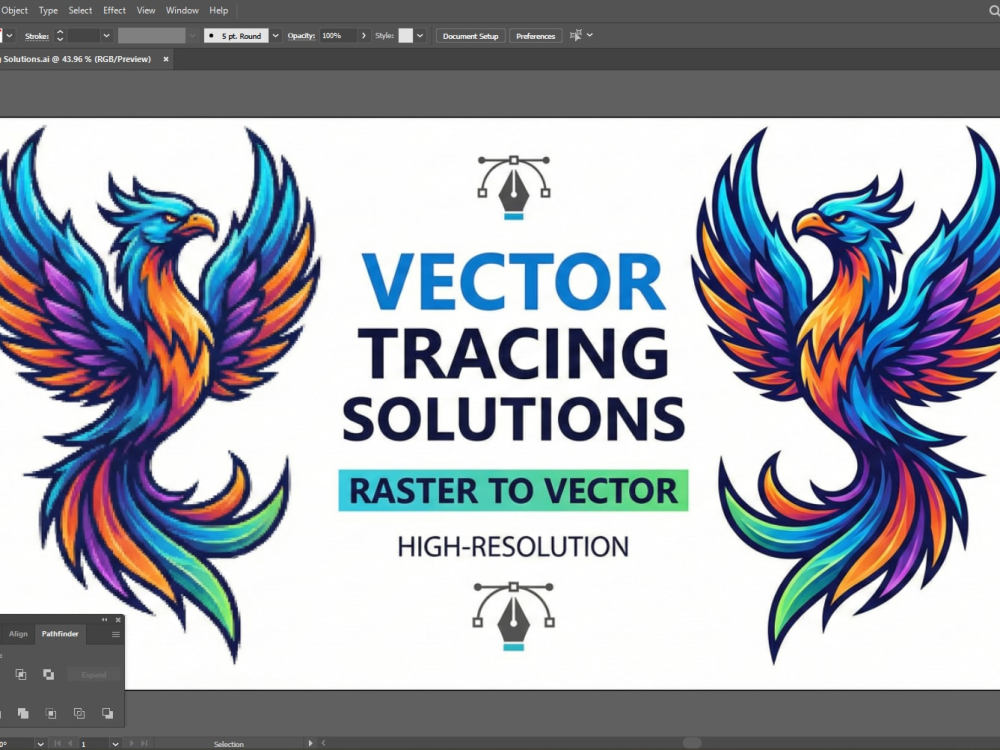The width and height of the screenshot is (1000, 750).
Task: Select the RASTER TO VECTOR gradient banner
Action: pos(513,490)
